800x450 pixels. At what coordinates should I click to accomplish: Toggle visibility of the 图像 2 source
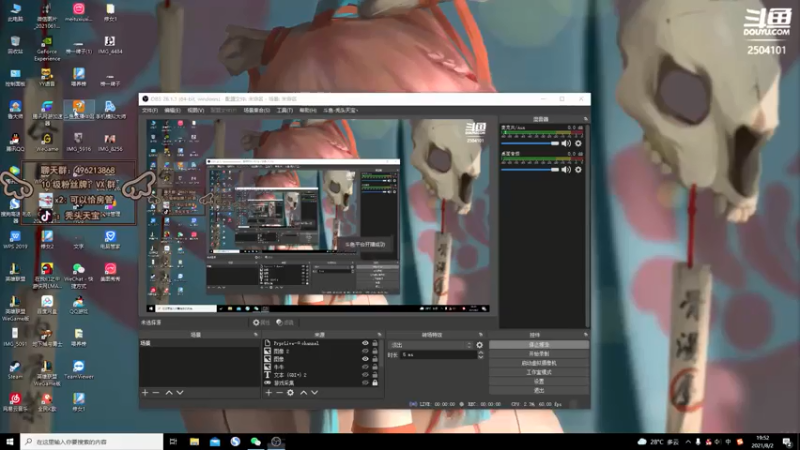(365, 351)
